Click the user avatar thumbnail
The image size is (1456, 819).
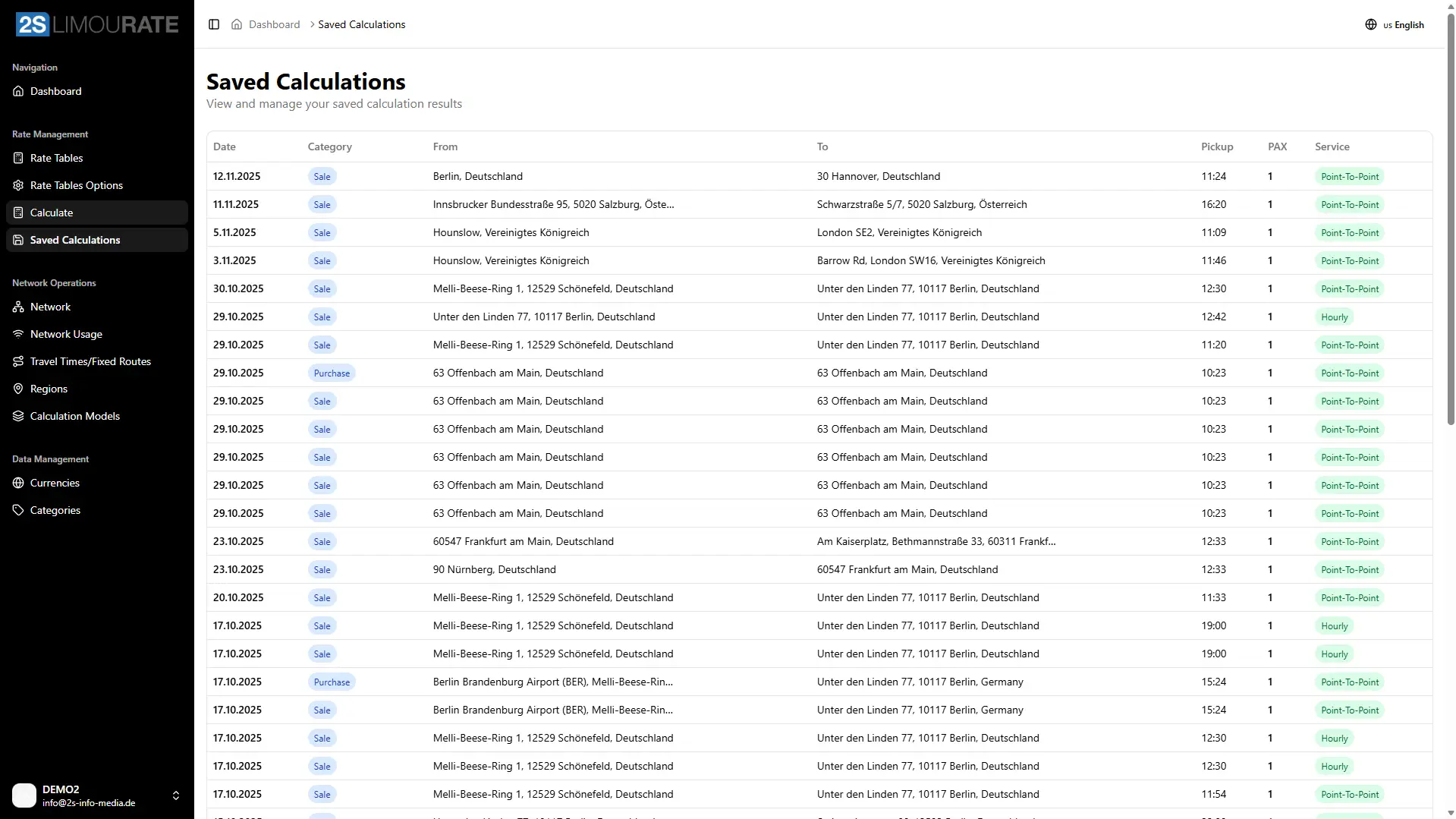[x=24, y=795]
